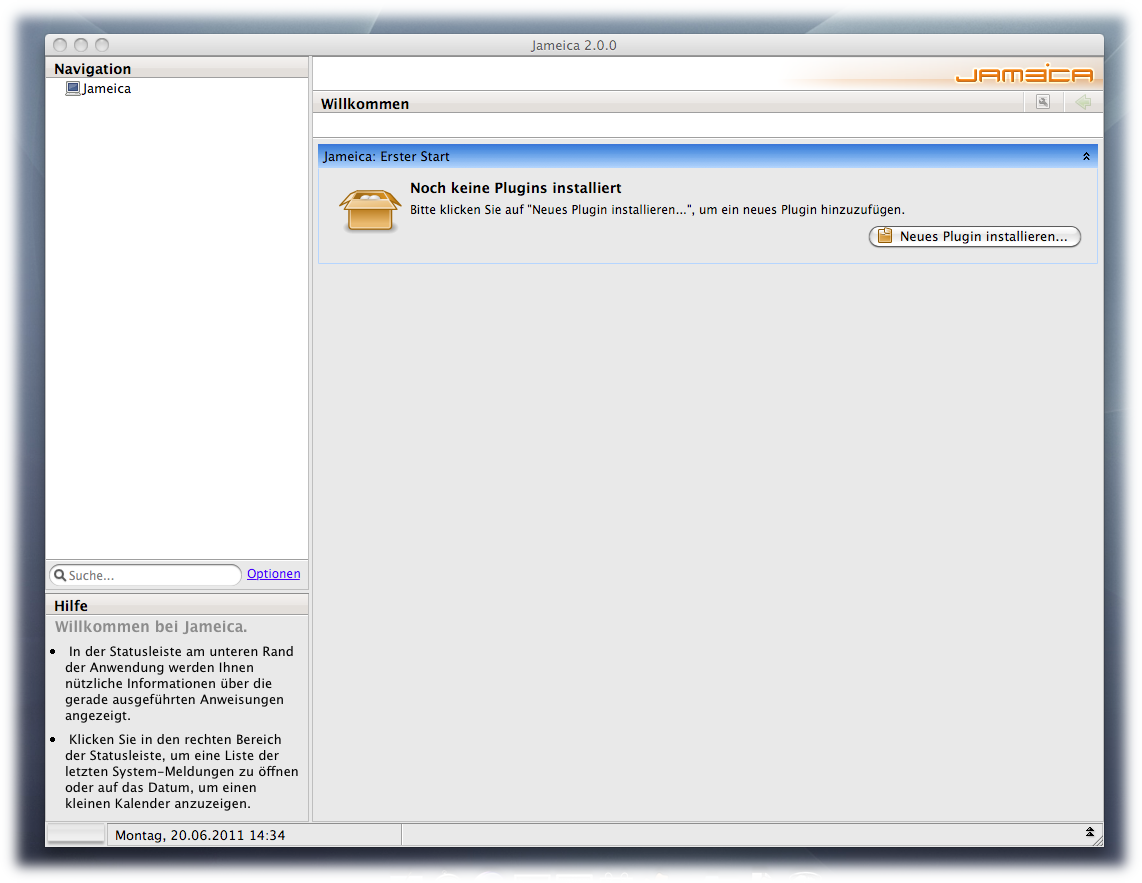Viewport: 1142px width, 883px height.
Task: Click the 'Willkommen bei Jameica.' help heading
Action: [x=151, y=627]
